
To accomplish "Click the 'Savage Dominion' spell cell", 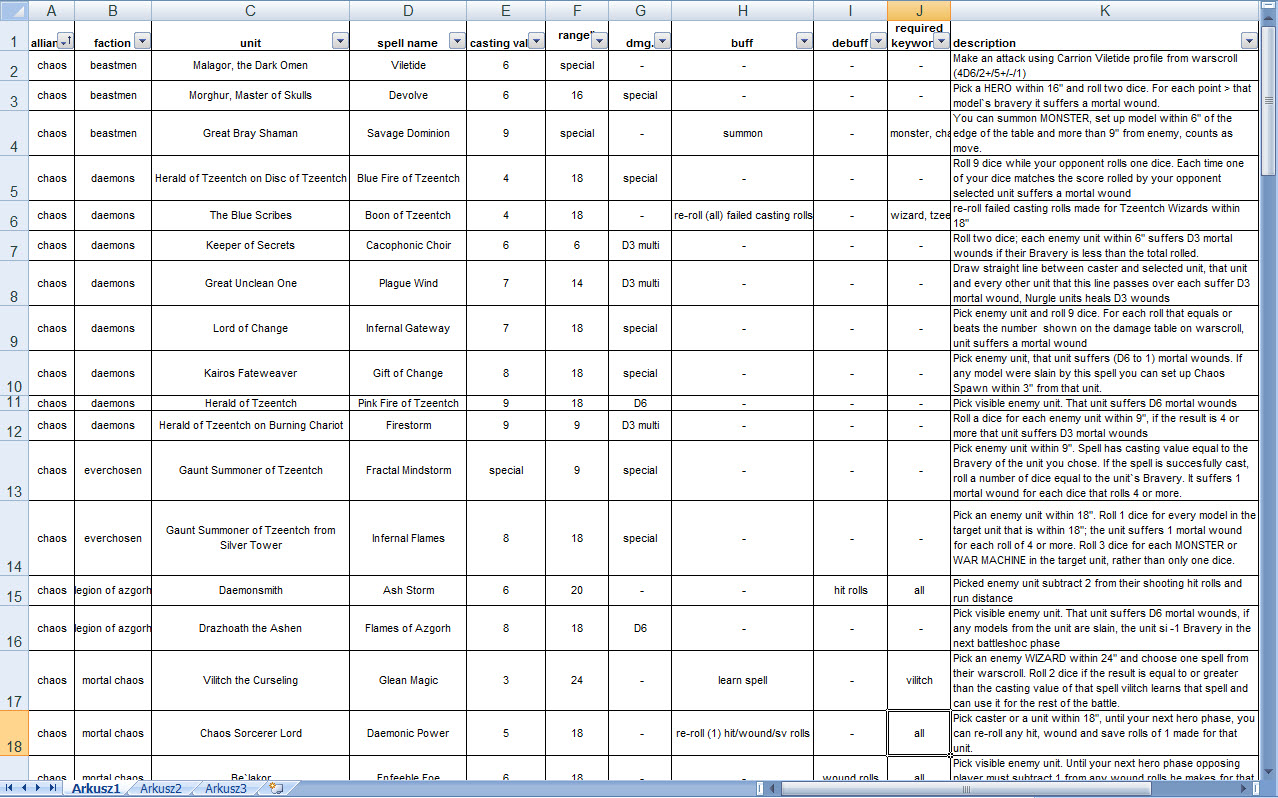I will click(408, 133).
